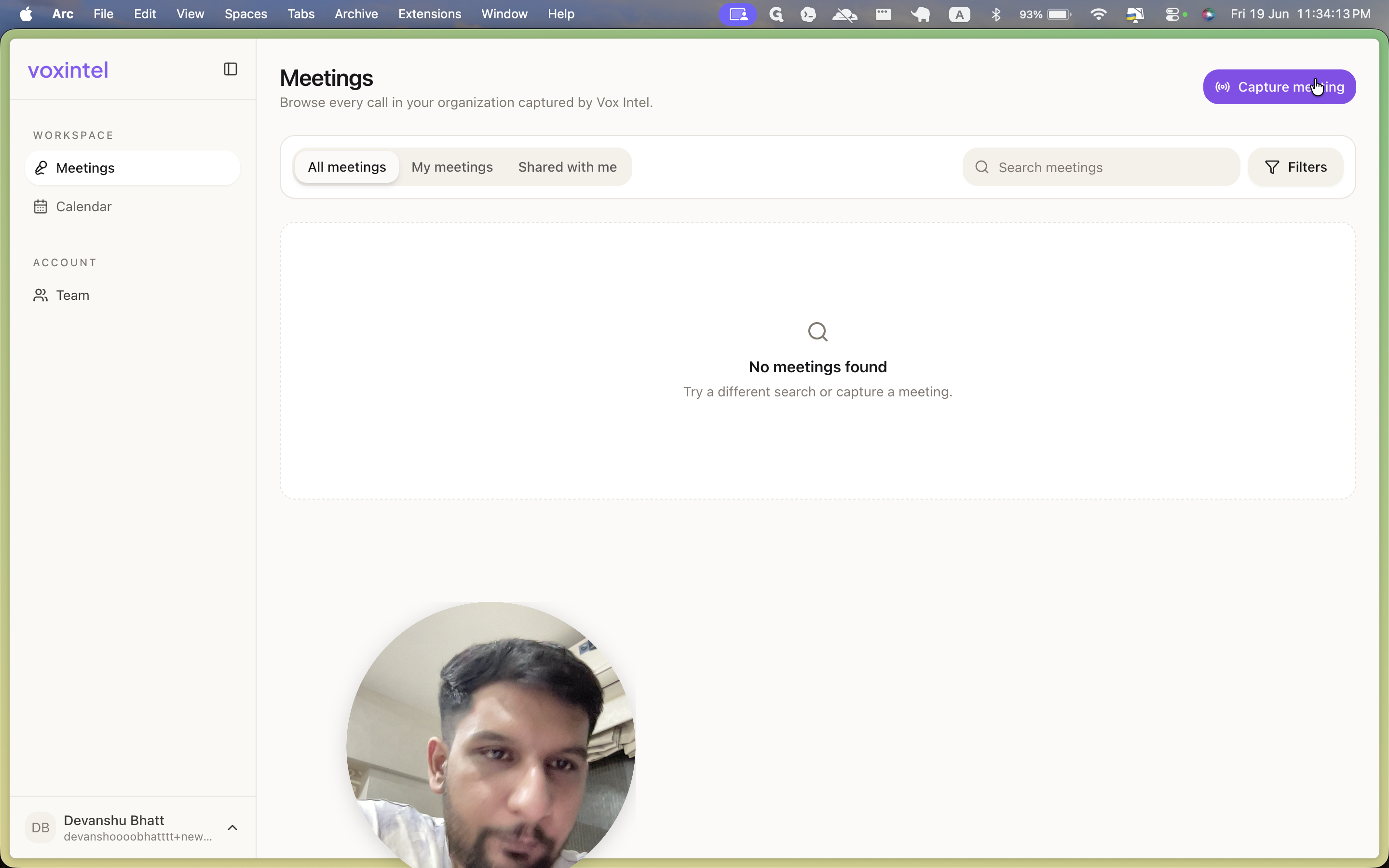The height and width of the screenshot is (868, 1389).
Task: Expand the Devanshu Bhatt account menu chevron
Action: 232,827
